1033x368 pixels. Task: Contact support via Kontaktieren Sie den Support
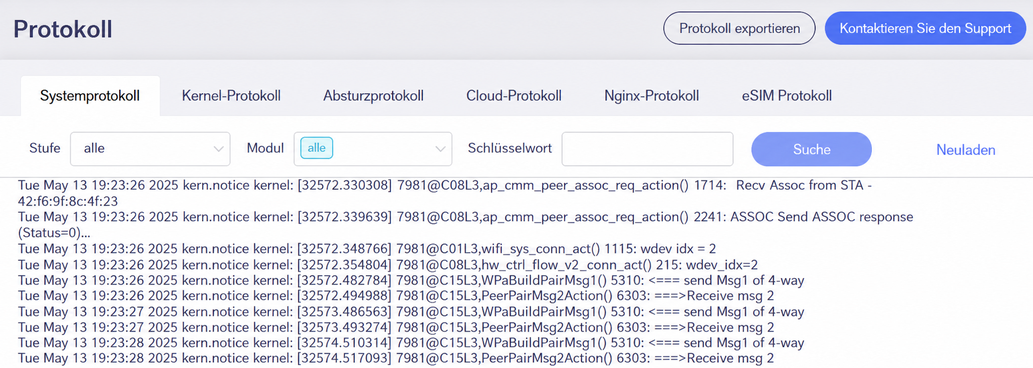coord(925,28)
